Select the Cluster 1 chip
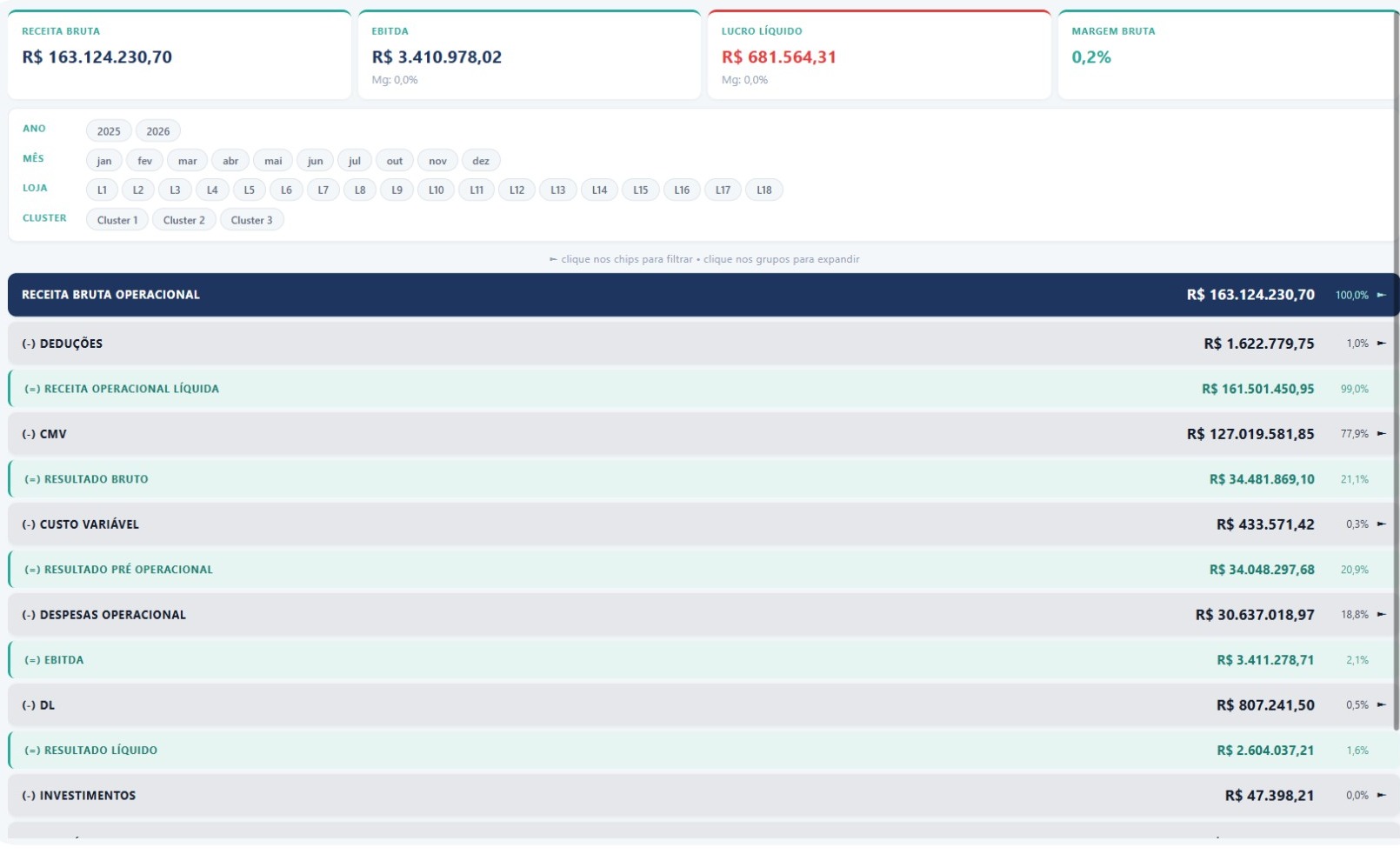Image resolution: width=1400 pixels, height=861 pixels. (x=117, y=220)
